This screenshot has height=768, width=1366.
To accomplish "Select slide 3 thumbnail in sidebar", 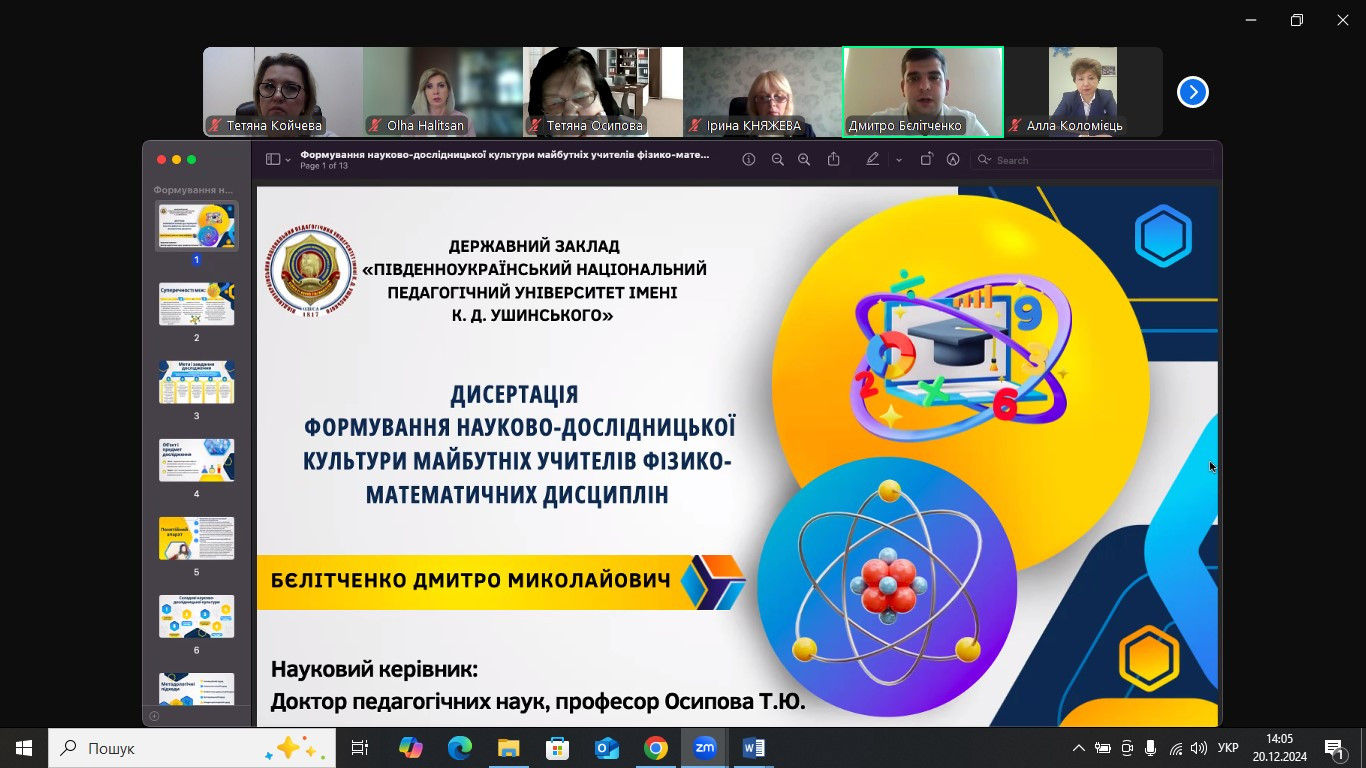I will point(196,382).
